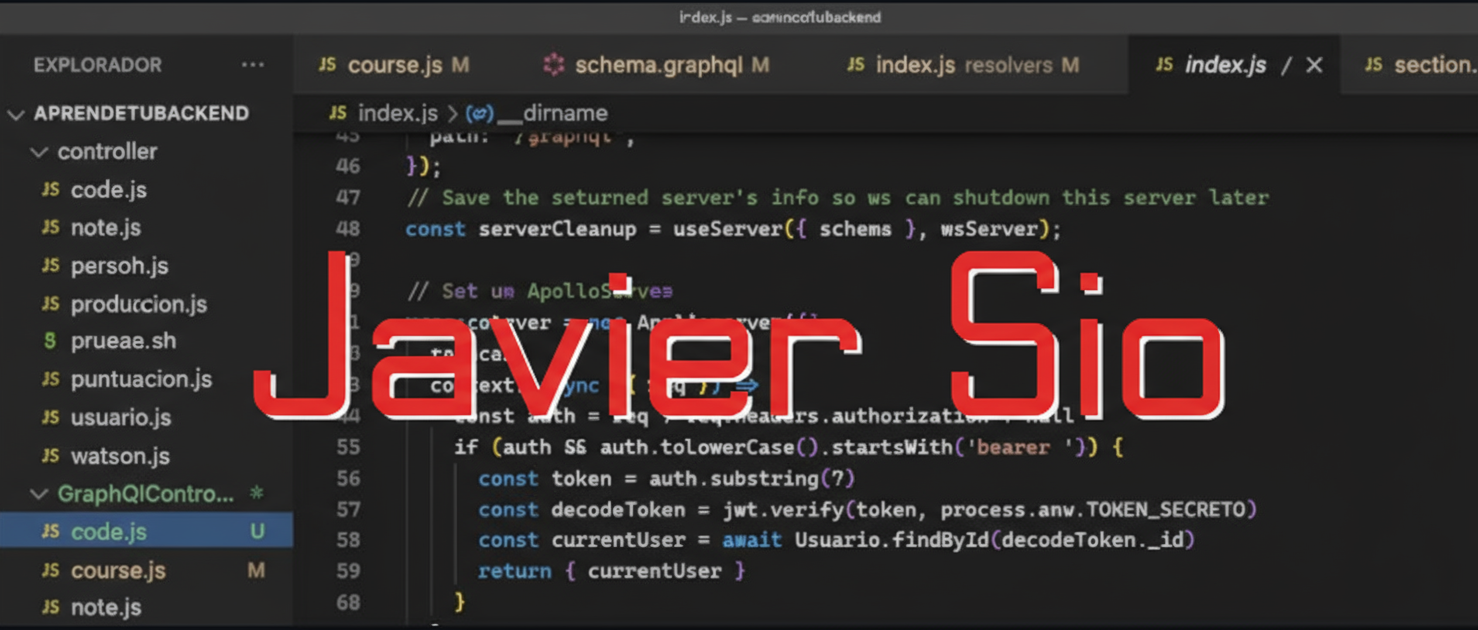
Task: Click 'return { currentUser }' on line 59
Action: [x=612, y=571]
